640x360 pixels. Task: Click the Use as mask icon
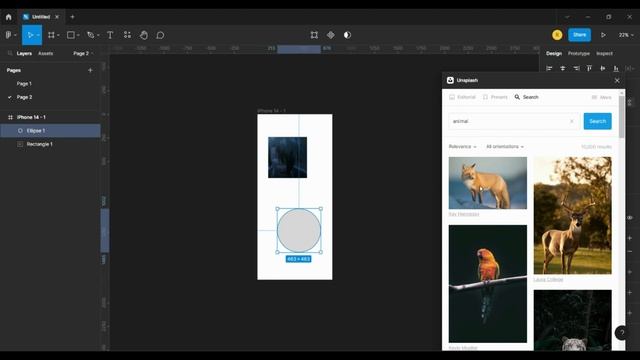coord(347,35)
